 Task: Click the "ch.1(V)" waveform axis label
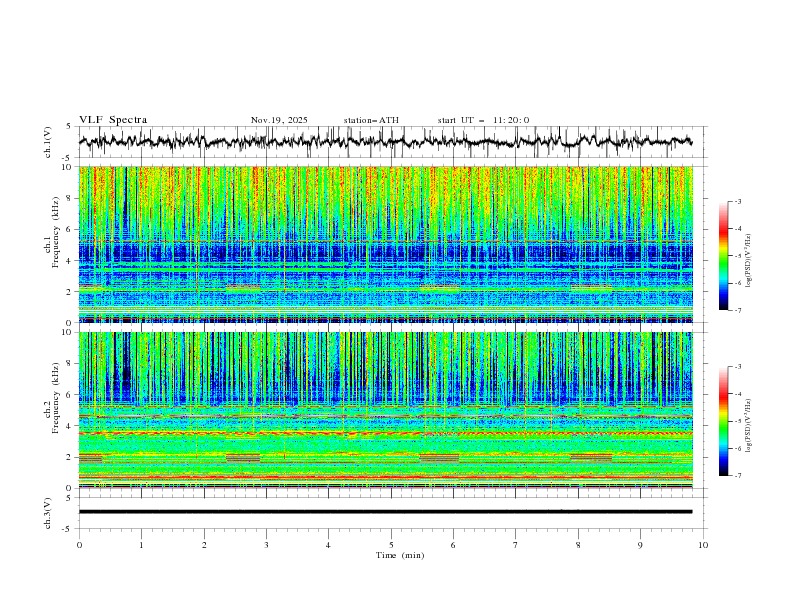click(x=47, y=142)
